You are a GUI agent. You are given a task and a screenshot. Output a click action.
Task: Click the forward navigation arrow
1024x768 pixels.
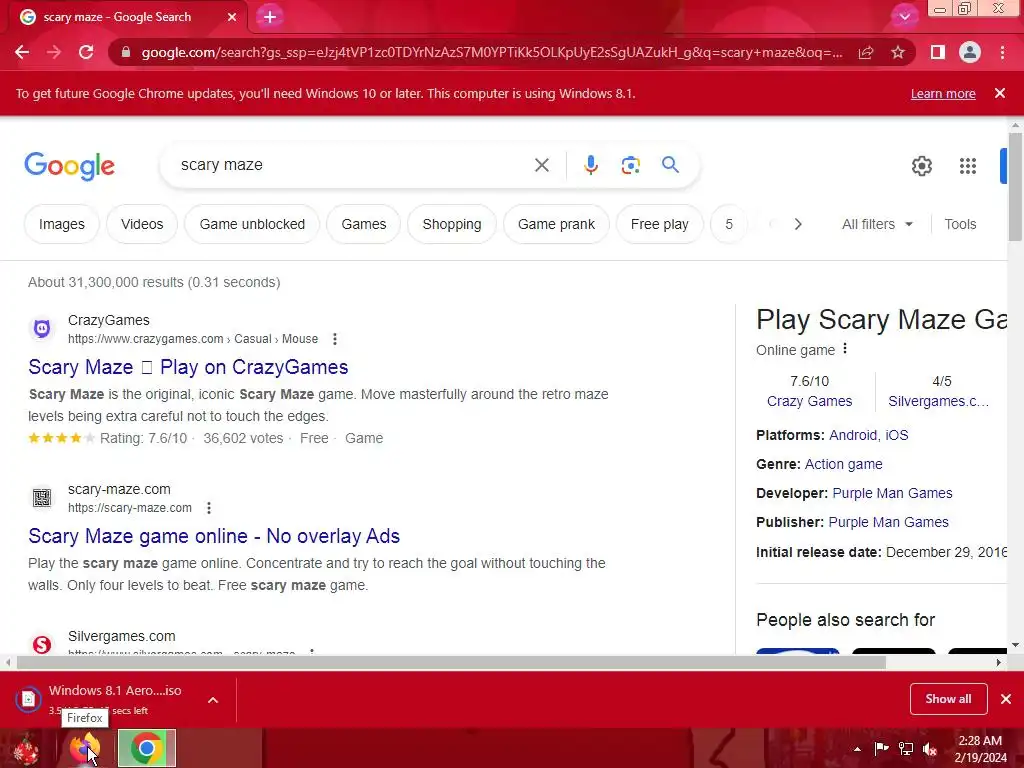coord(54,52)
